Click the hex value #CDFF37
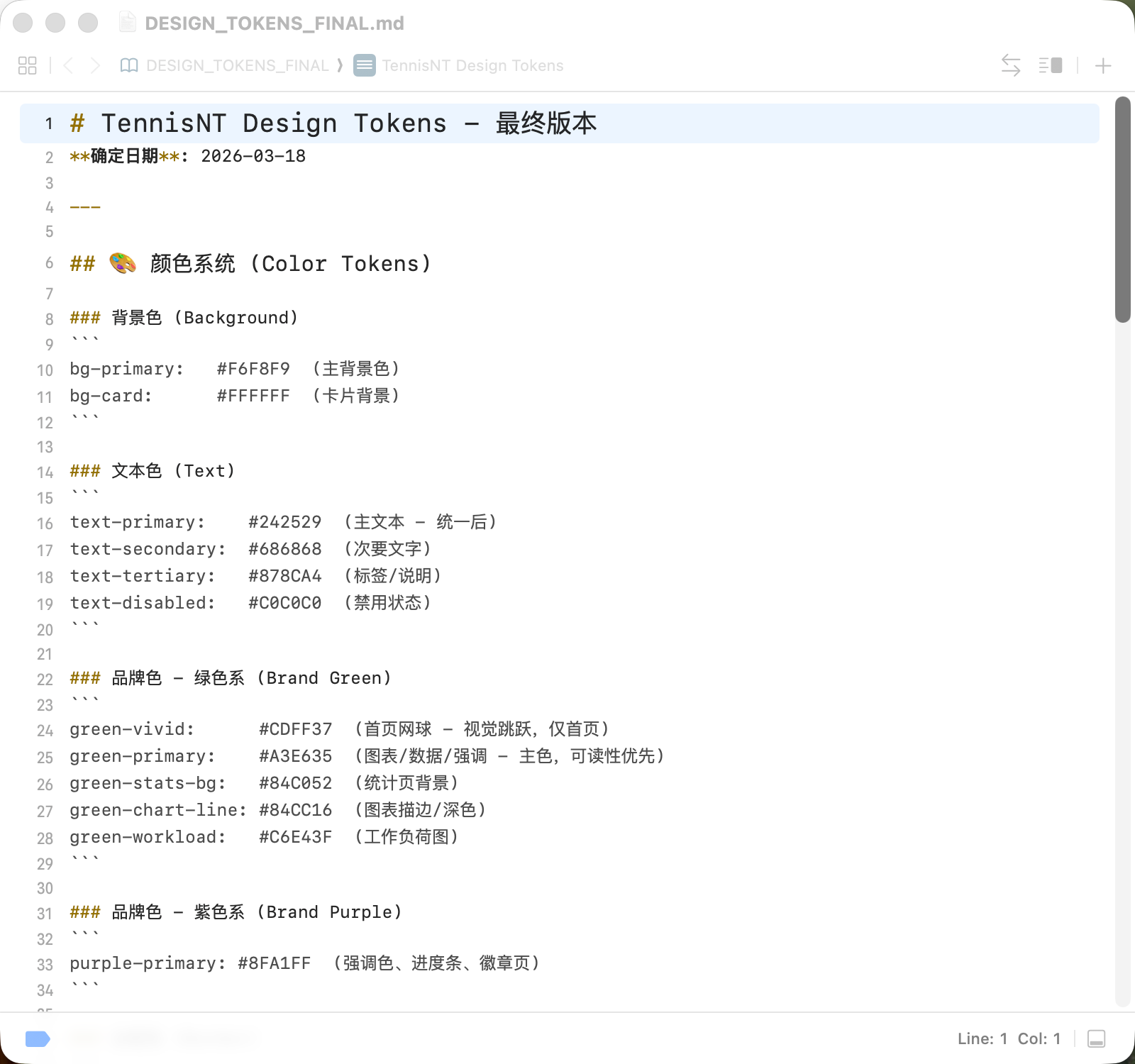The width and height of the screenshot is (1135, 1064). [295, 729]
